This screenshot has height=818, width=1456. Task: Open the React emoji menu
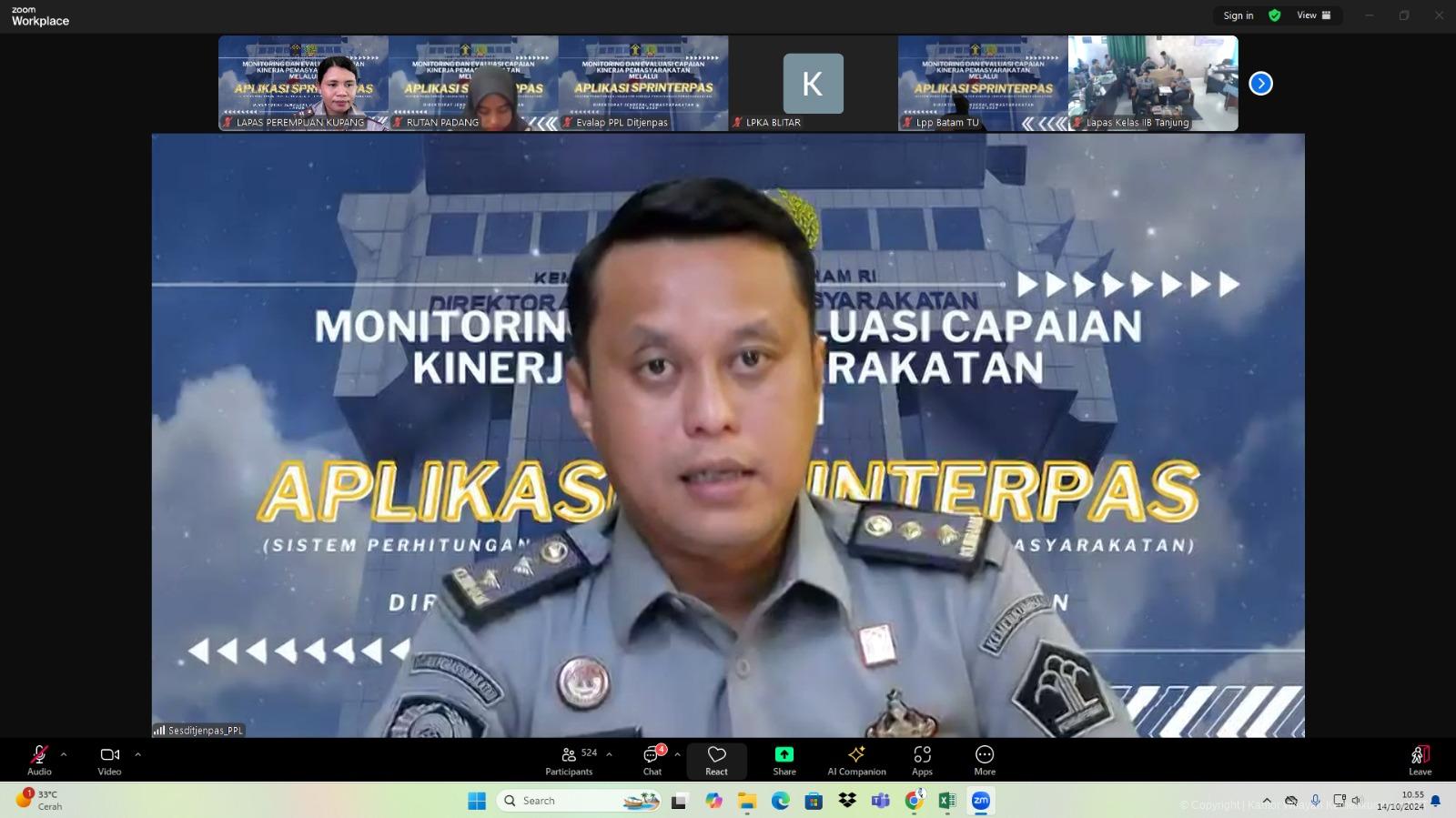[716, 761]
